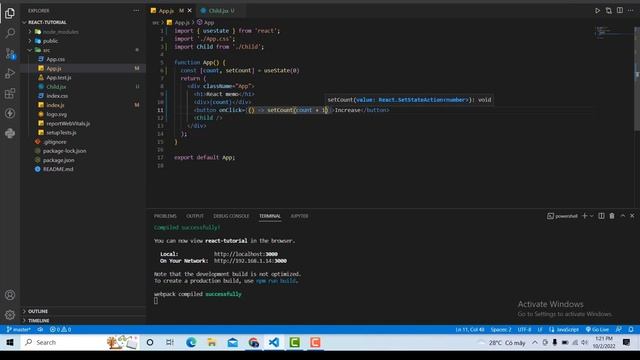The width and height of the screenshot is (640, 360).
Task: Expand the OUTLINE section
Action: pyautogui.click(x=83, y=311)
